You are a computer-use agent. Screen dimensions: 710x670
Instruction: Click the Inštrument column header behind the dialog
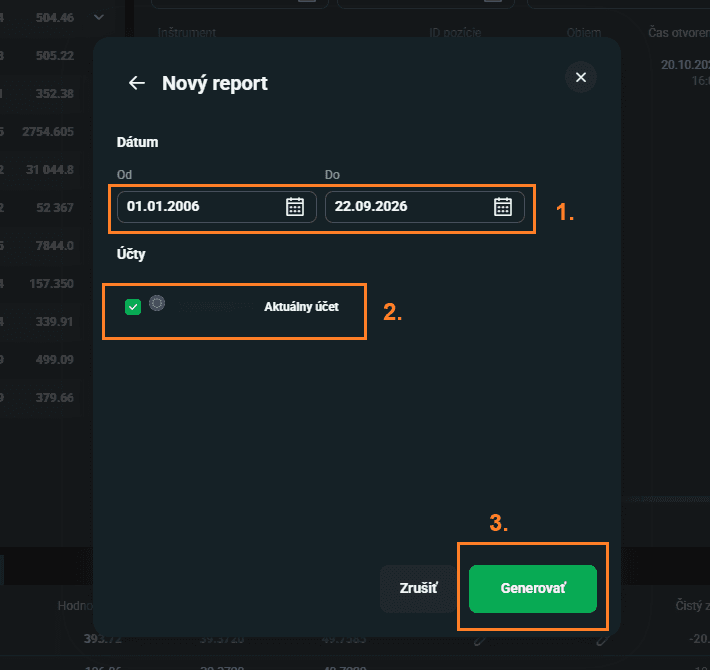187,33
